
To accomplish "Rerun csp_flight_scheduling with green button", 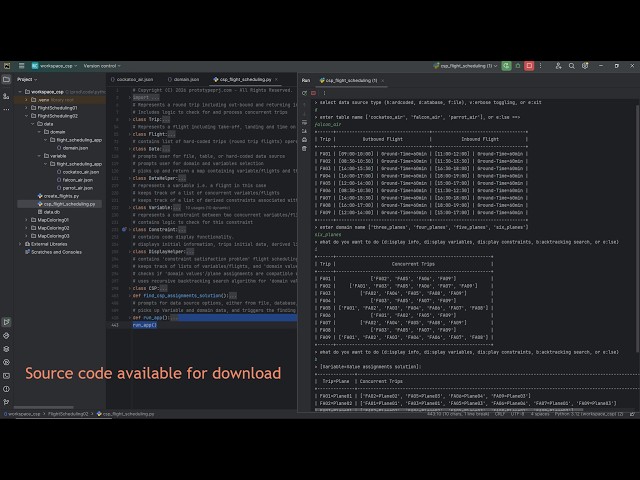I will (x=507, y=66).
